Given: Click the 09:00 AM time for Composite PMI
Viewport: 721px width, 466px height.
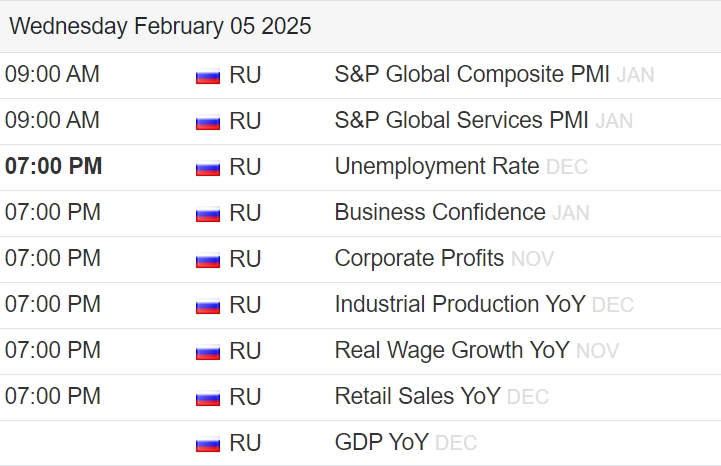Looking at the screenshot, I should click(x=52, y=75).
